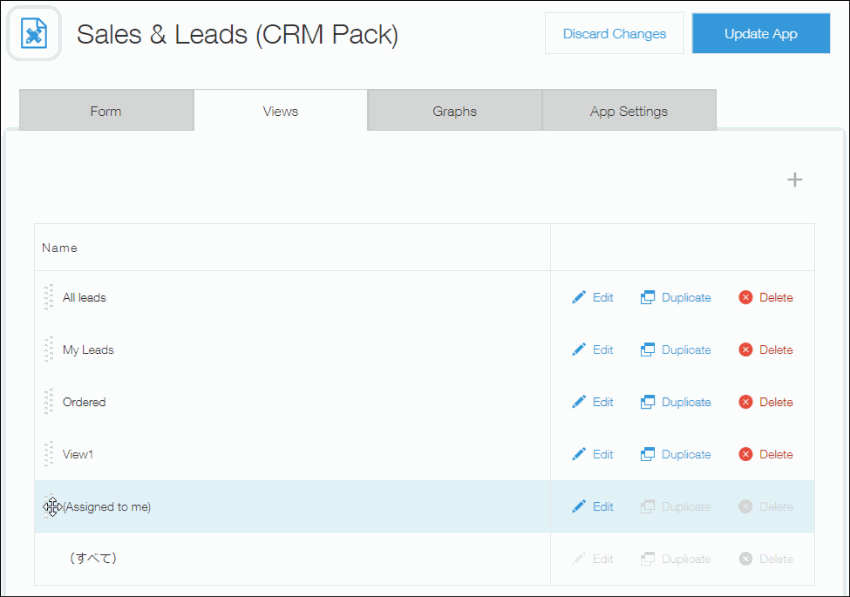
Task: Click the pencil Edit icon for (Assigned to me)
Action: tap(579, 506)
